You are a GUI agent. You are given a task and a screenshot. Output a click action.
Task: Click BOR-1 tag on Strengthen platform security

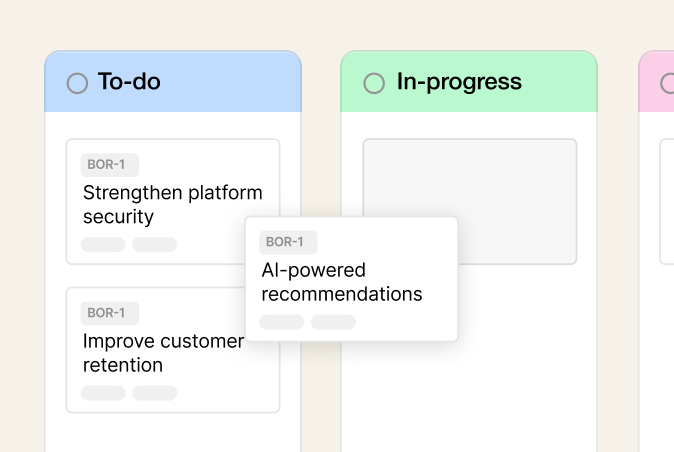[110, 165]
